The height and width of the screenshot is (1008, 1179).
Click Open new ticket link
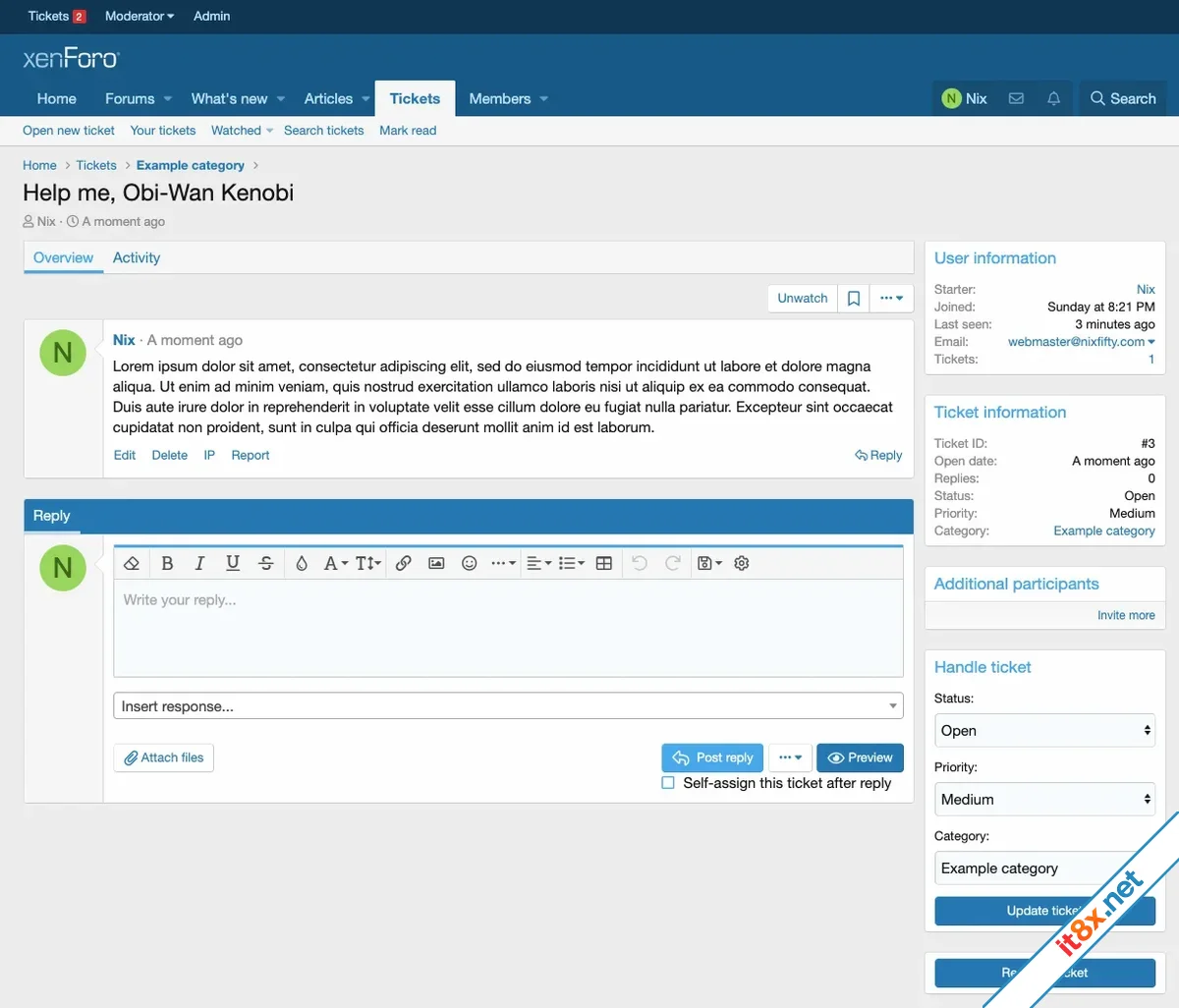(69, 131)
